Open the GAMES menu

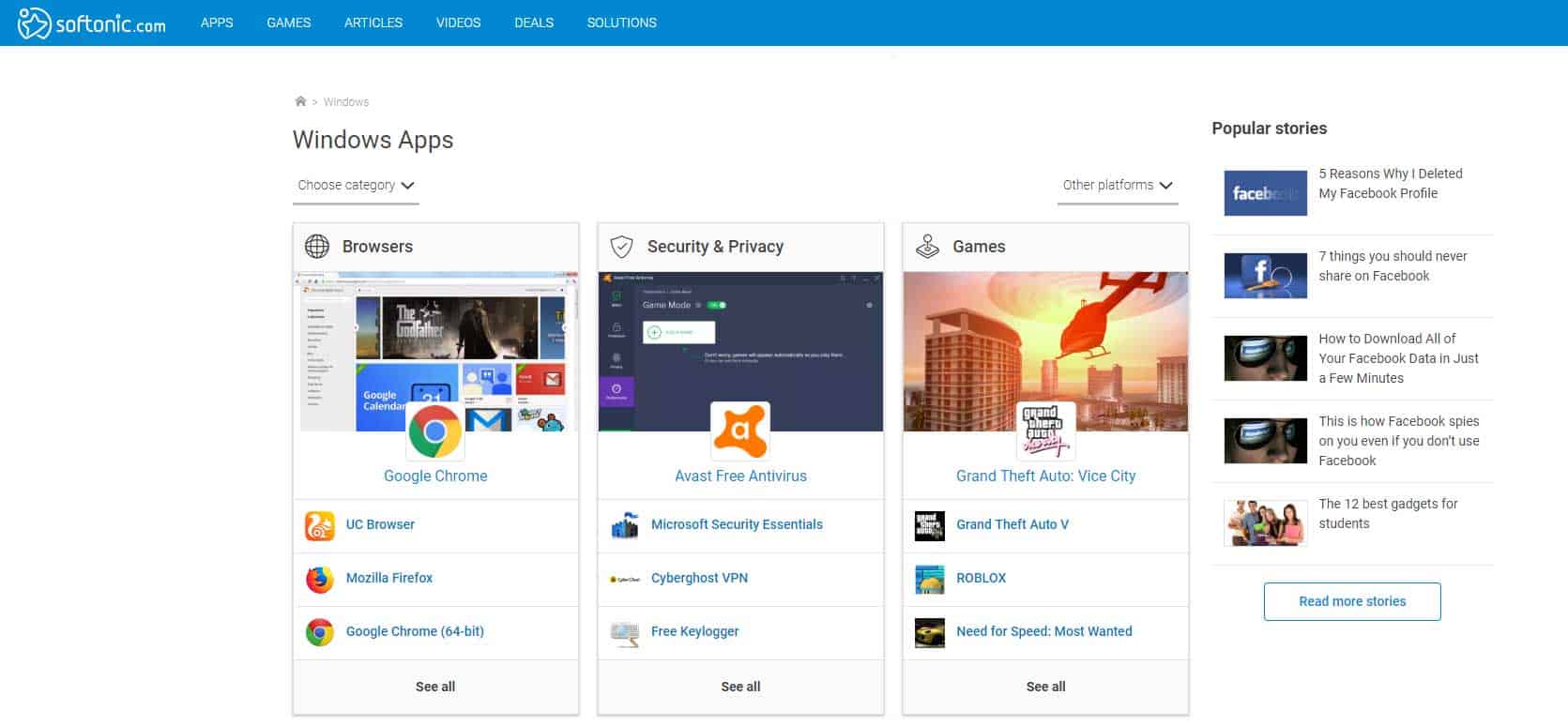tap(289, 23)
